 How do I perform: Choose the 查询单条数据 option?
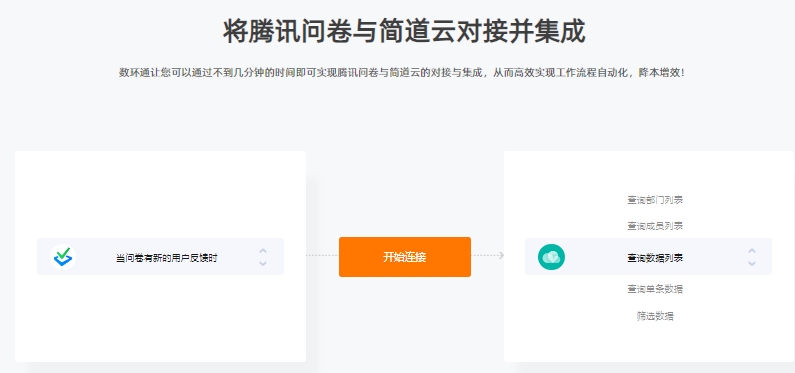[655, 289]
